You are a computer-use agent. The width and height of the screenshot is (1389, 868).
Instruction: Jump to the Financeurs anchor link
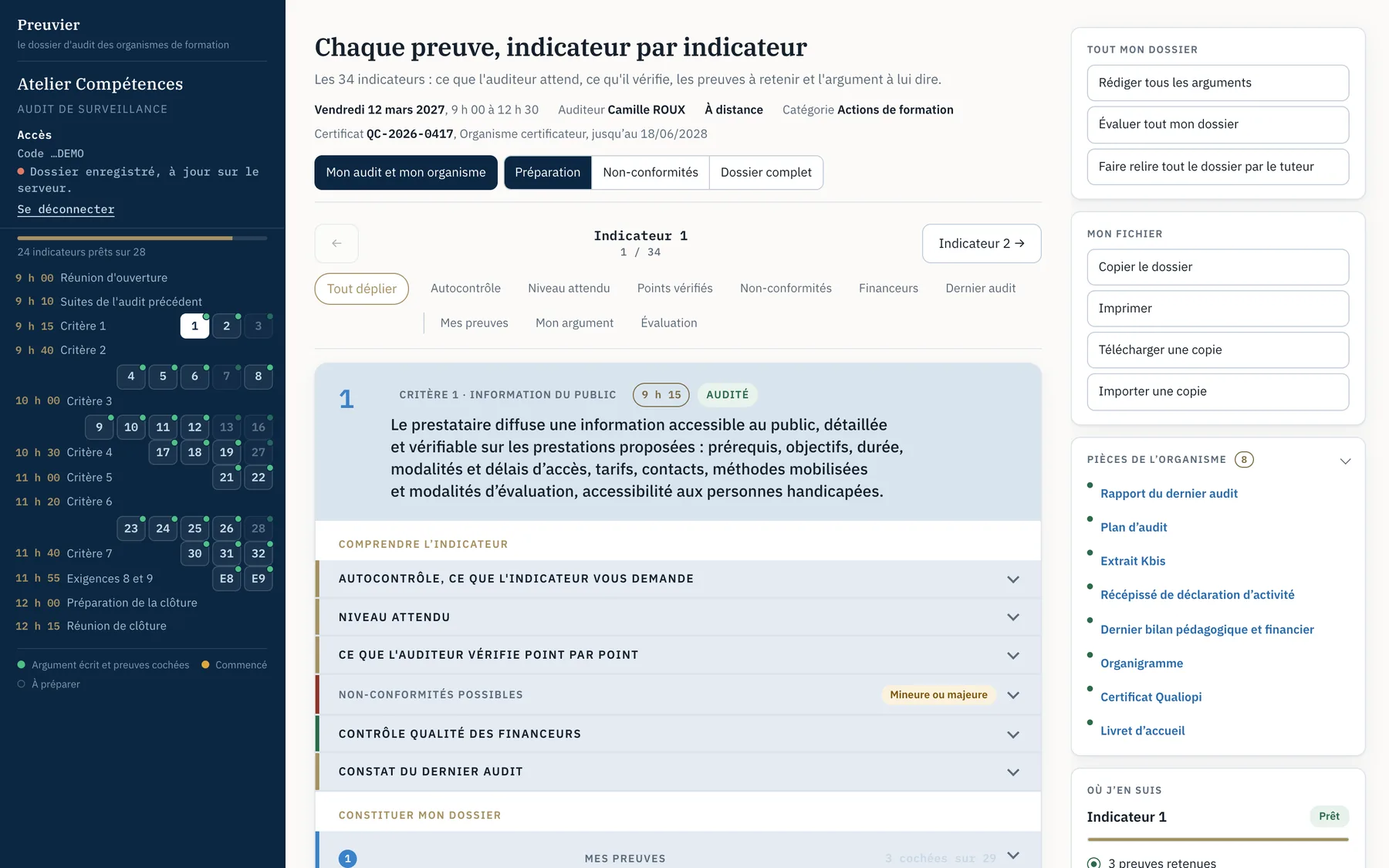(x=888, y=288)
